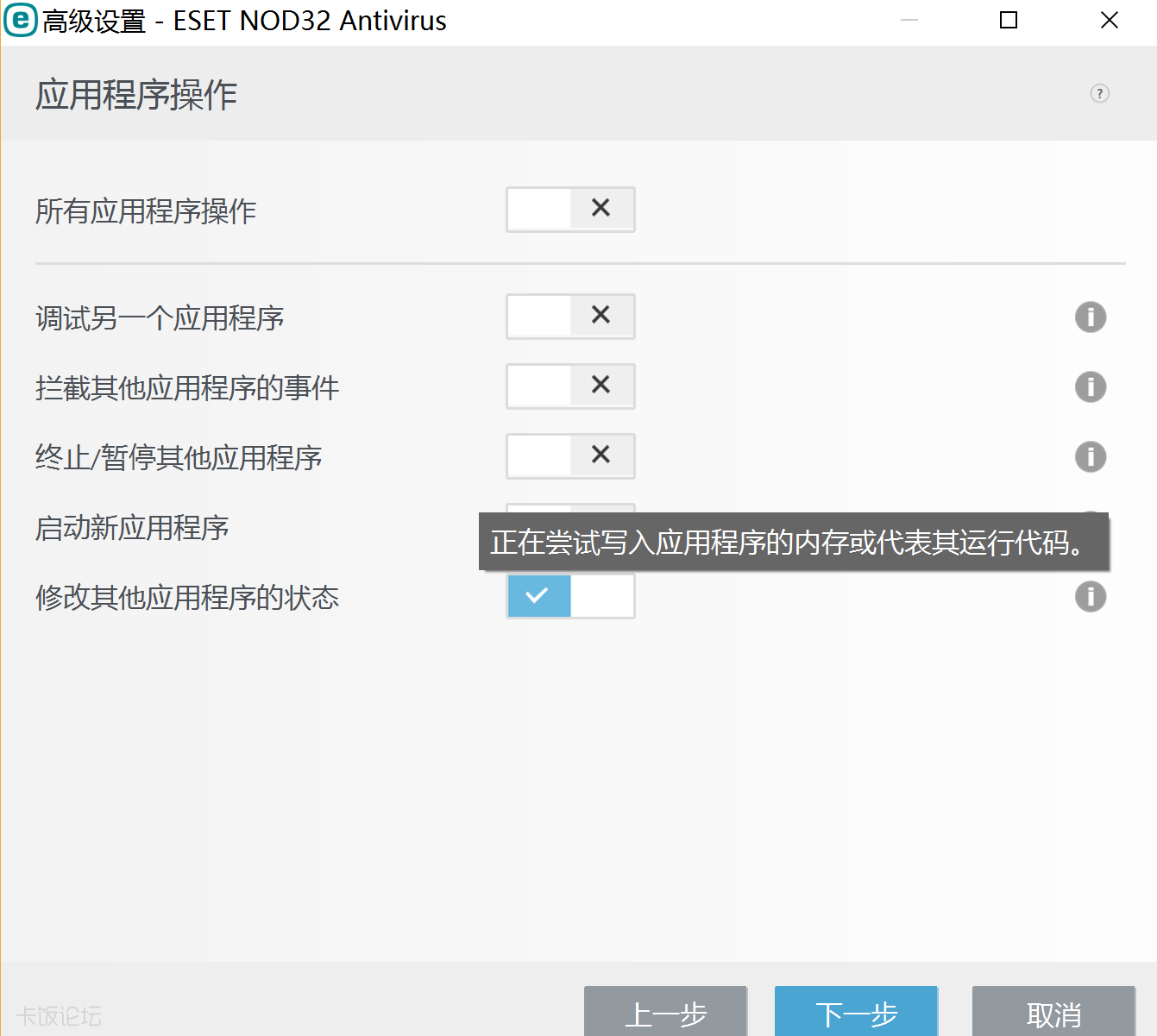
Task: Click the 修改其他应用程序的状态 label
Action: coord(187,597)
